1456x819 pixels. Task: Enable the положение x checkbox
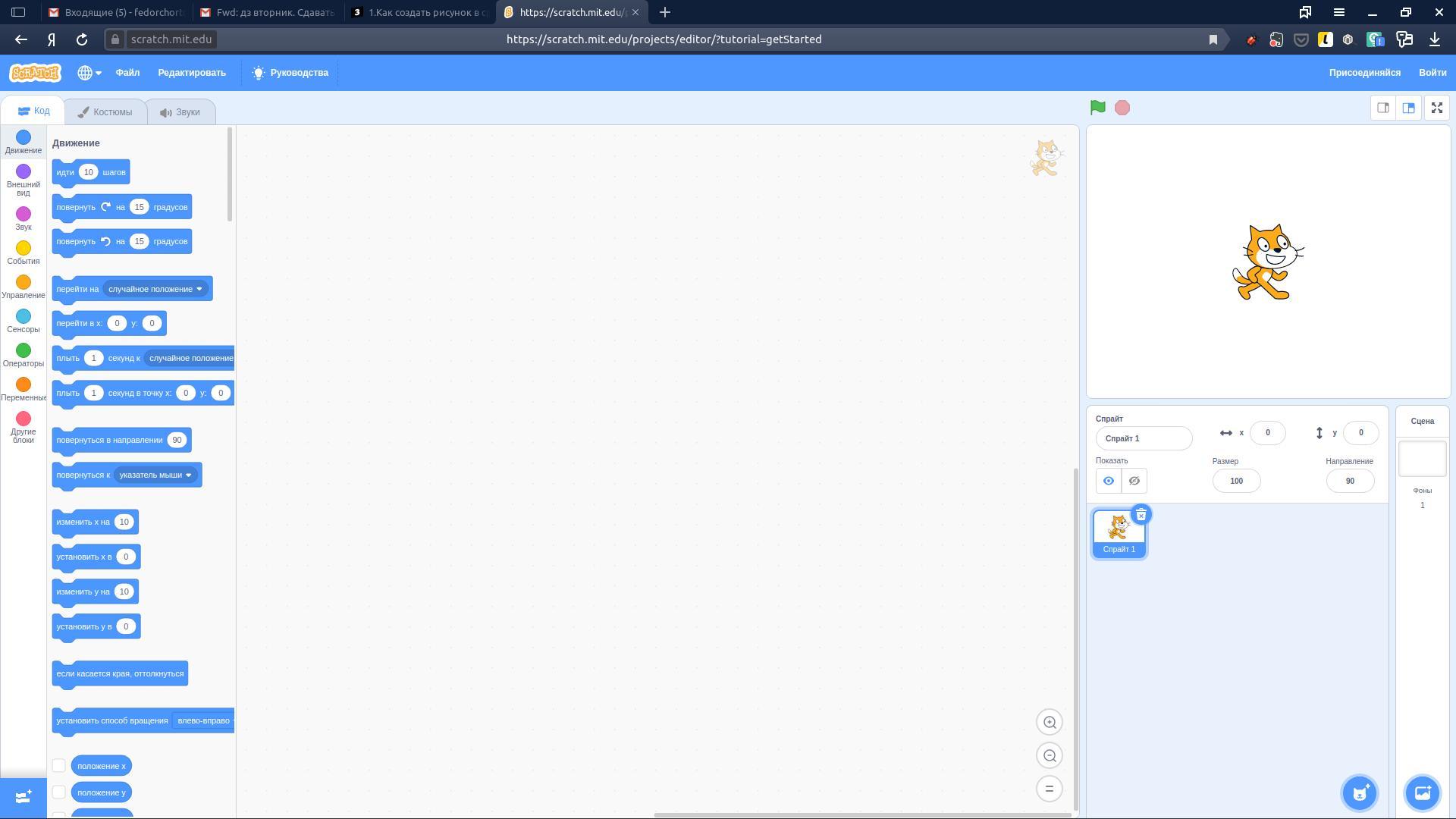[x=59, y=765]
